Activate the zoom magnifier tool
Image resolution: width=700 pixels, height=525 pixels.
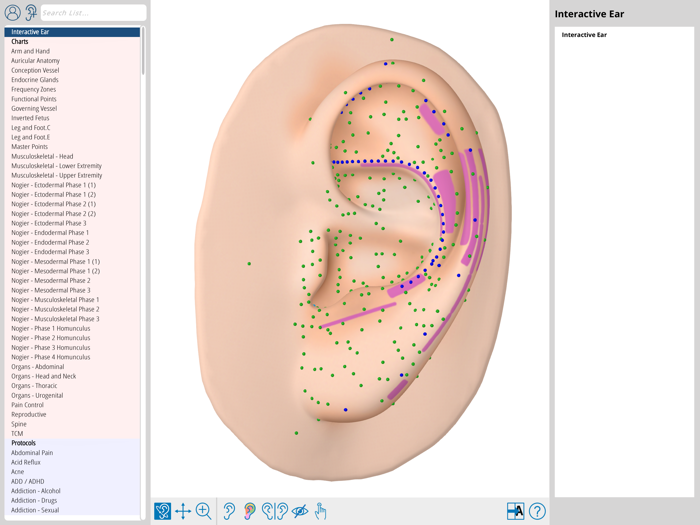tap(203, 511)
